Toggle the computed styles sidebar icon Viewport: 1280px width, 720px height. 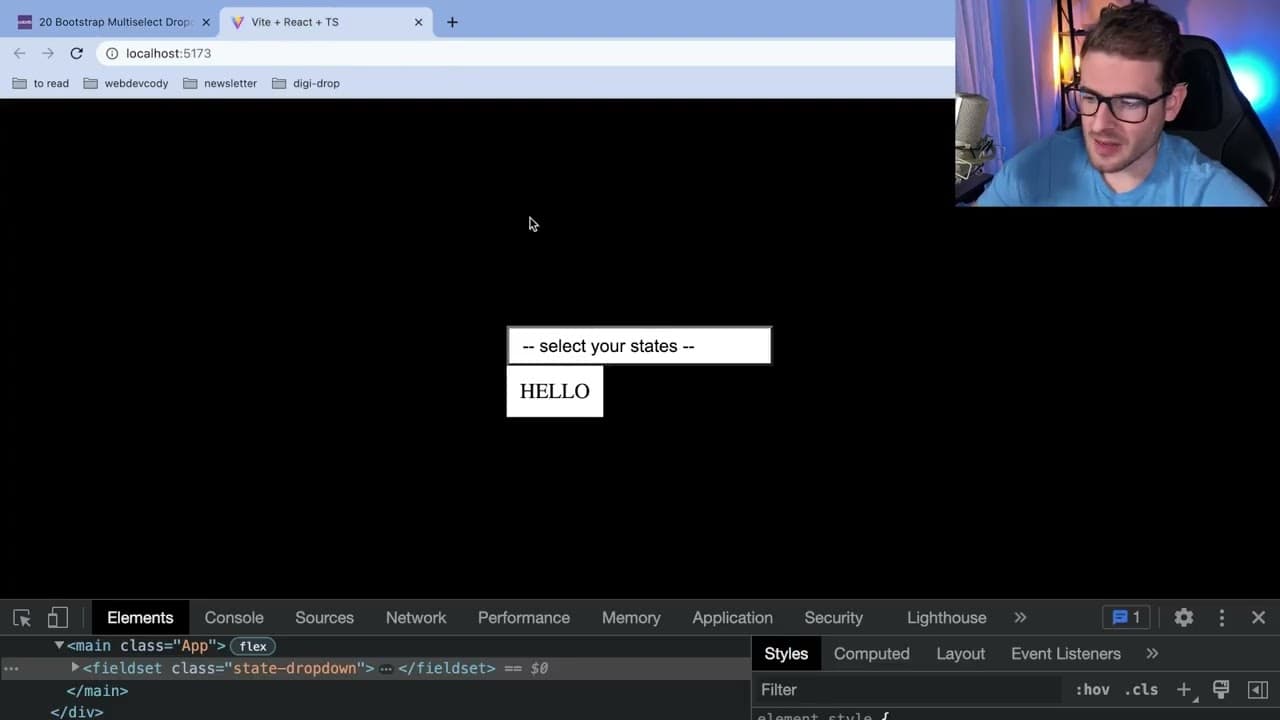click(x=1258, y=689)
